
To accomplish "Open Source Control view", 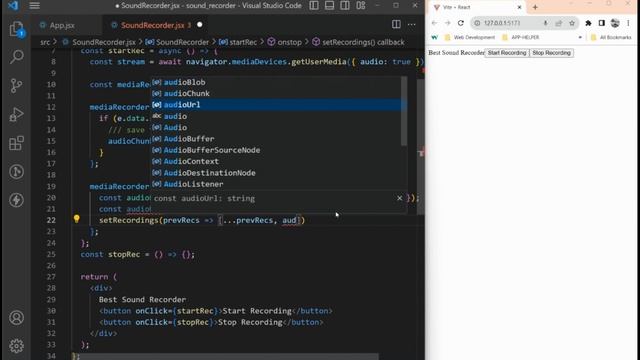I will 16,85.
